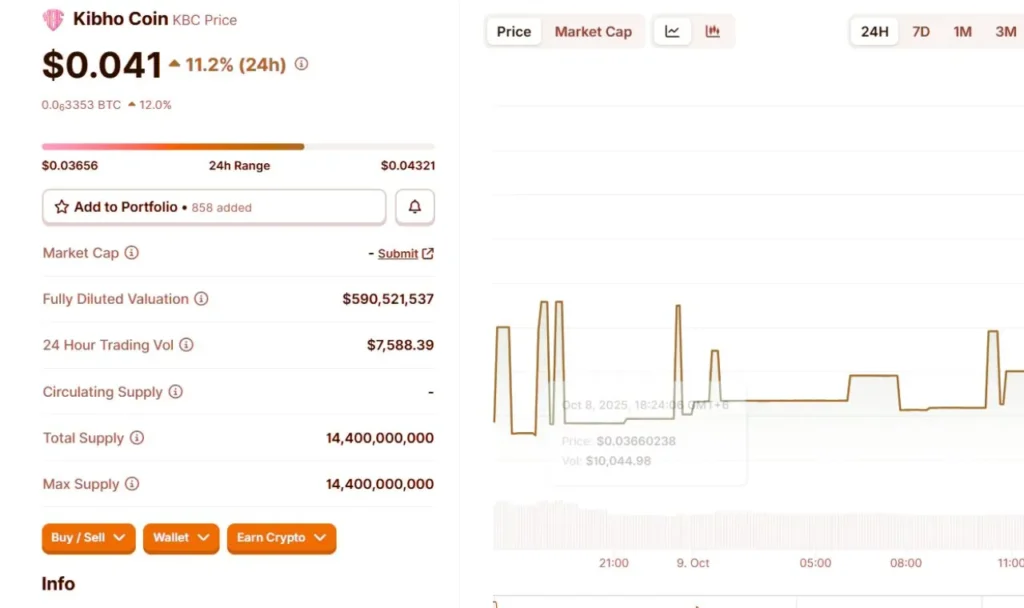Image resolution: width=1024 pixels, height=608 pixels.
Task: Switch to candlestick chart view icon
Action: pos(713,31)
